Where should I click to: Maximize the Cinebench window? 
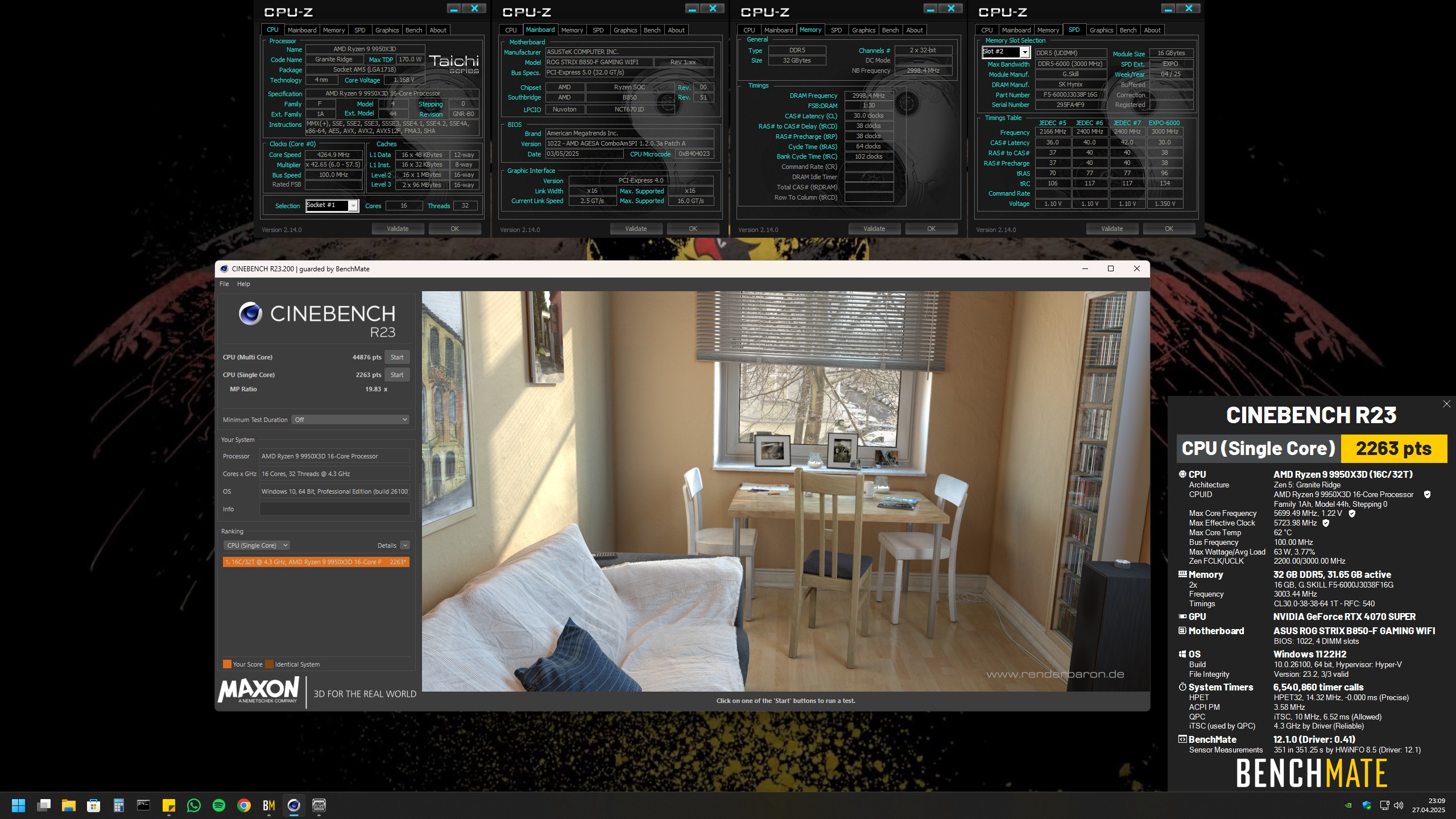tap(1110, 269)
